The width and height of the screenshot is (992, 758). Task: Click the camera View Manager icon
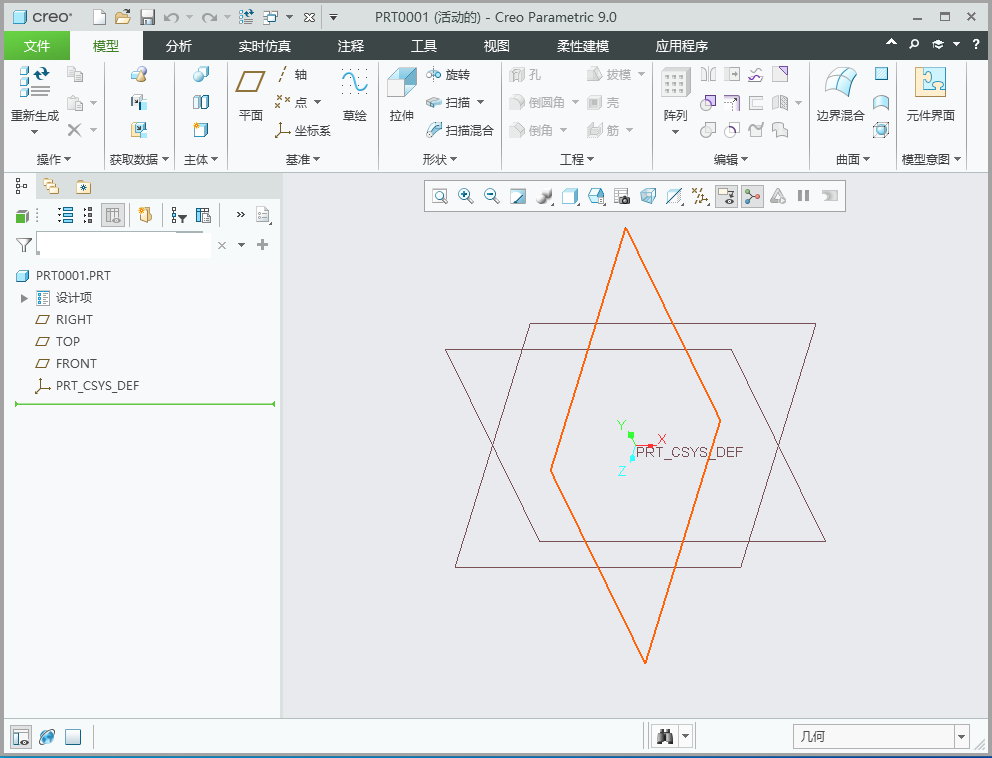tap(622, 196)
